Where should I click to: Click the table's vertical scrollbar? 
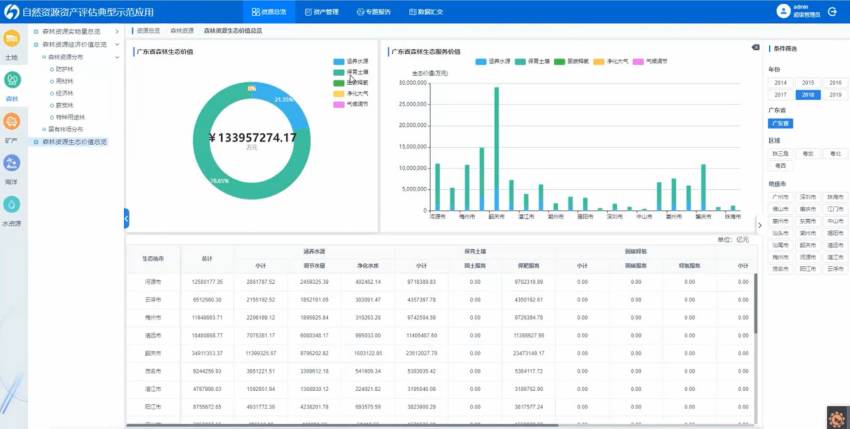(x=755, y=300)
